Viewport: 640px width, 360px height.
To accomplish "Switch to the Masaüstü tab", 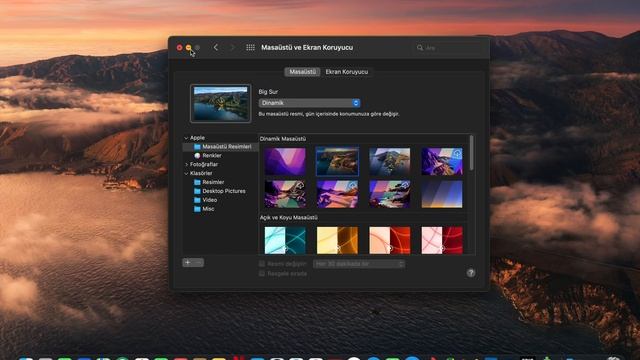I will tap(302, 72).
